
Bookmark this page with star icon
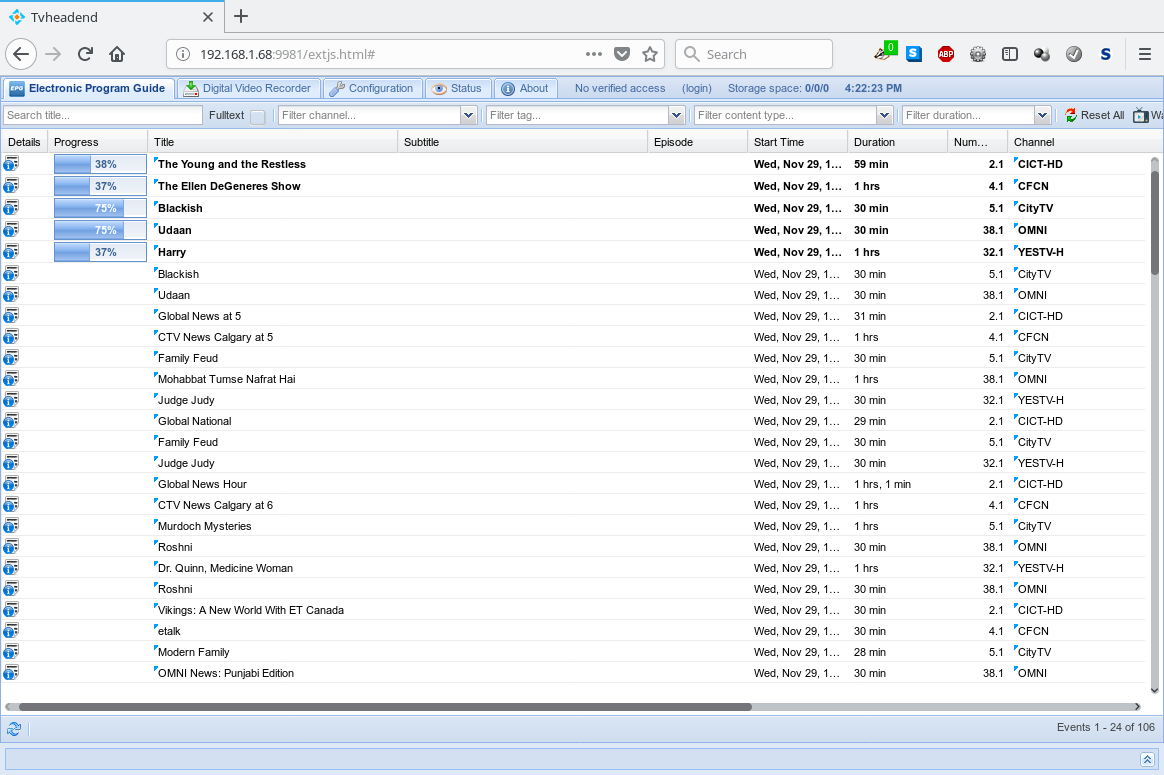pyautogui.click(x=650, y=54)
